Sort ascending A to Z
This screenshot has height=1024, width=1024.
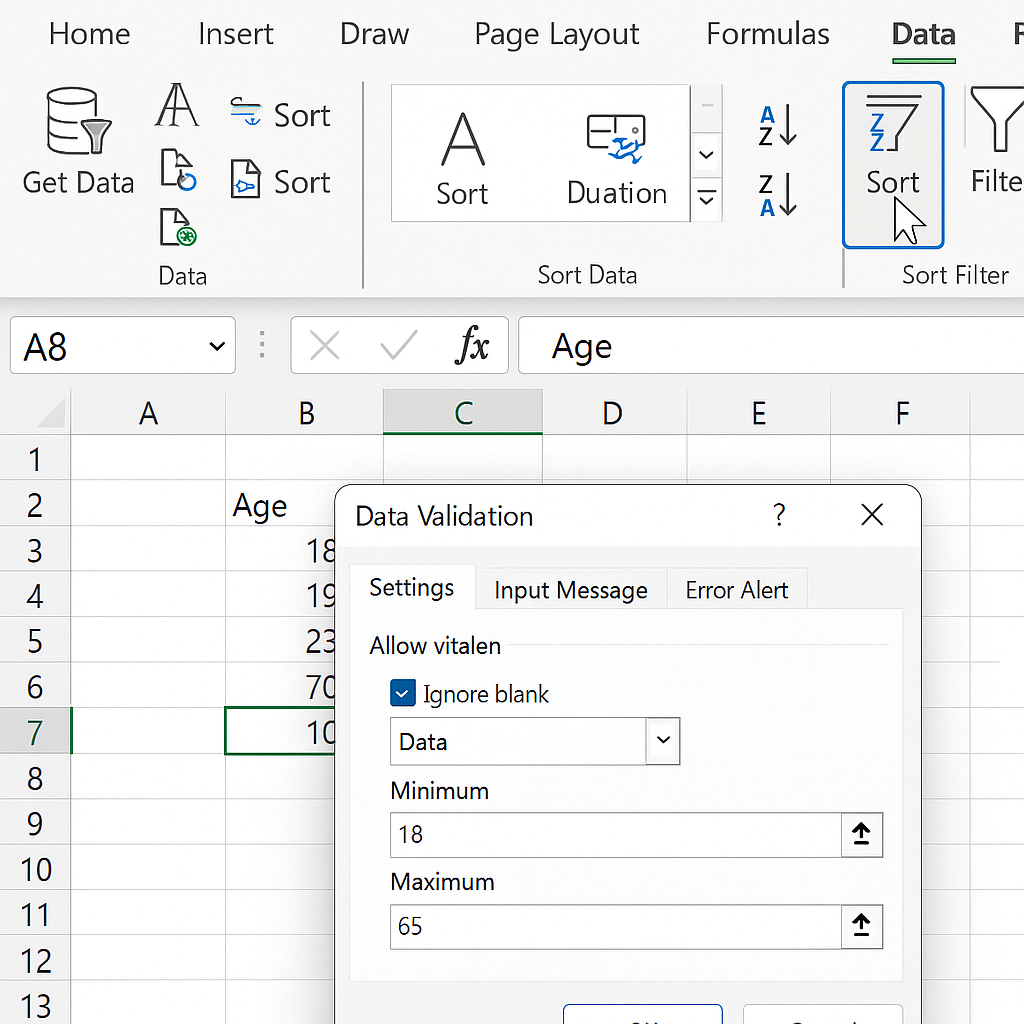click(x=777, y=125)
